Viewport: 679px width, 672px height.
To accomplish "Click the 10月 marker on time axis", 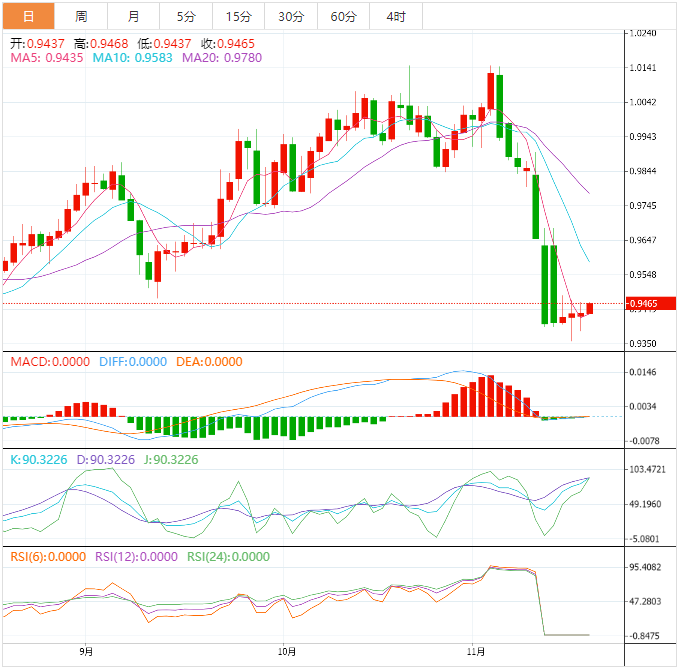I will tap(287, 651).
